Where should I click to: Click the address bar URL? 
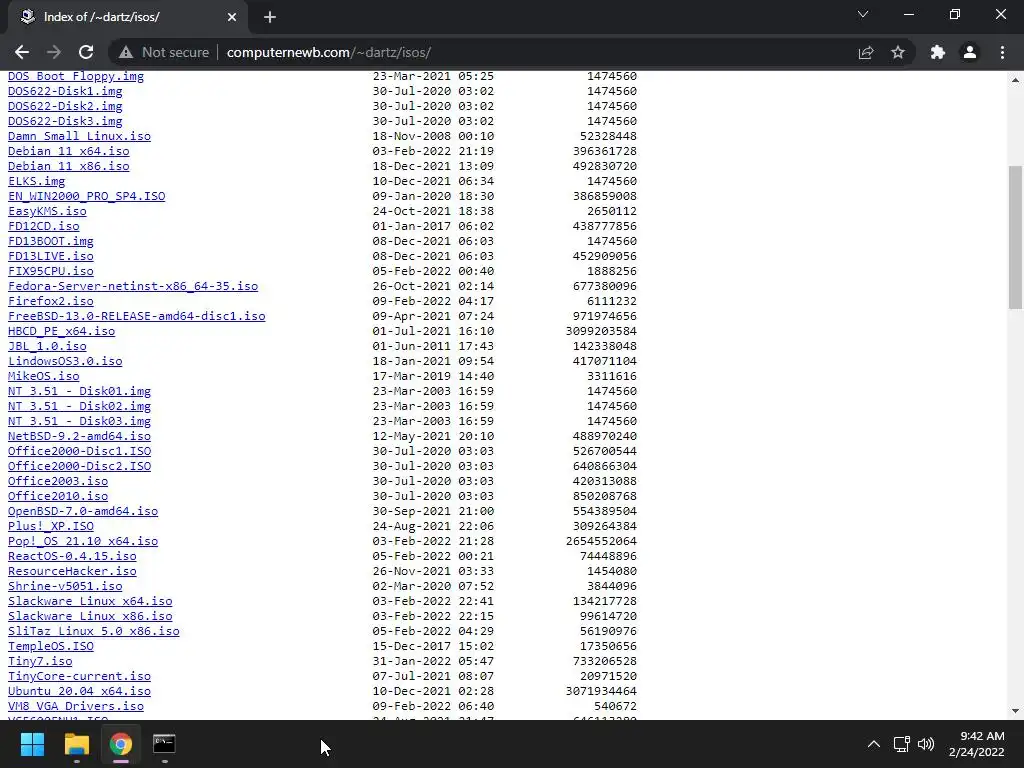(328, 52)
